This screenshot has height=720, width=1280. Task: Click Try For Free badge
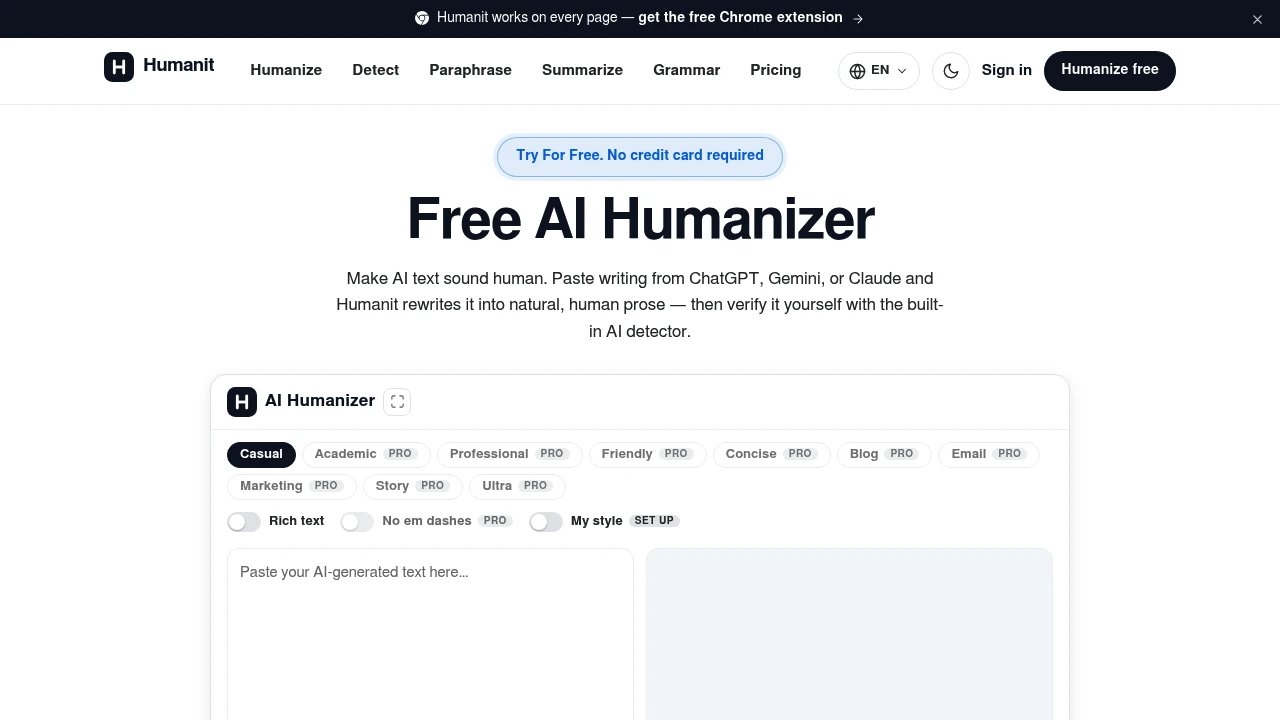[640, 157]
